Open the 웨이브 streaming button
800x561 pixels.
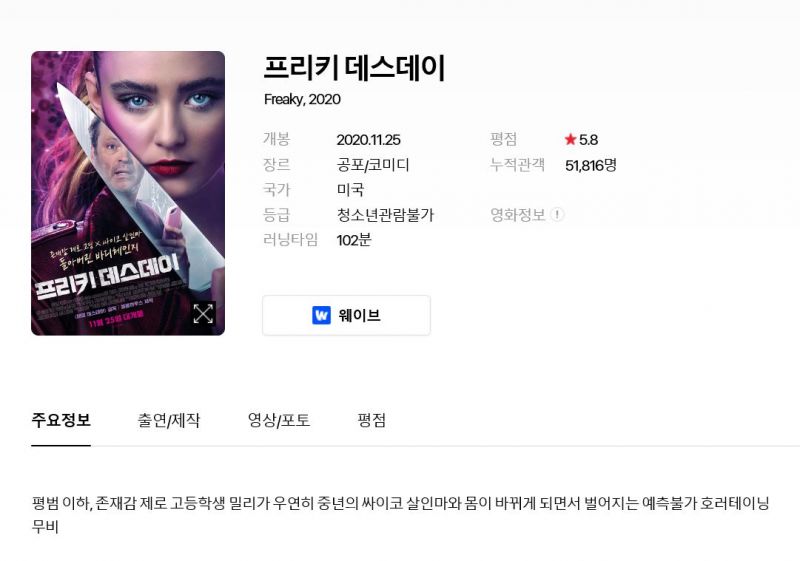click(x=346, y=315)
